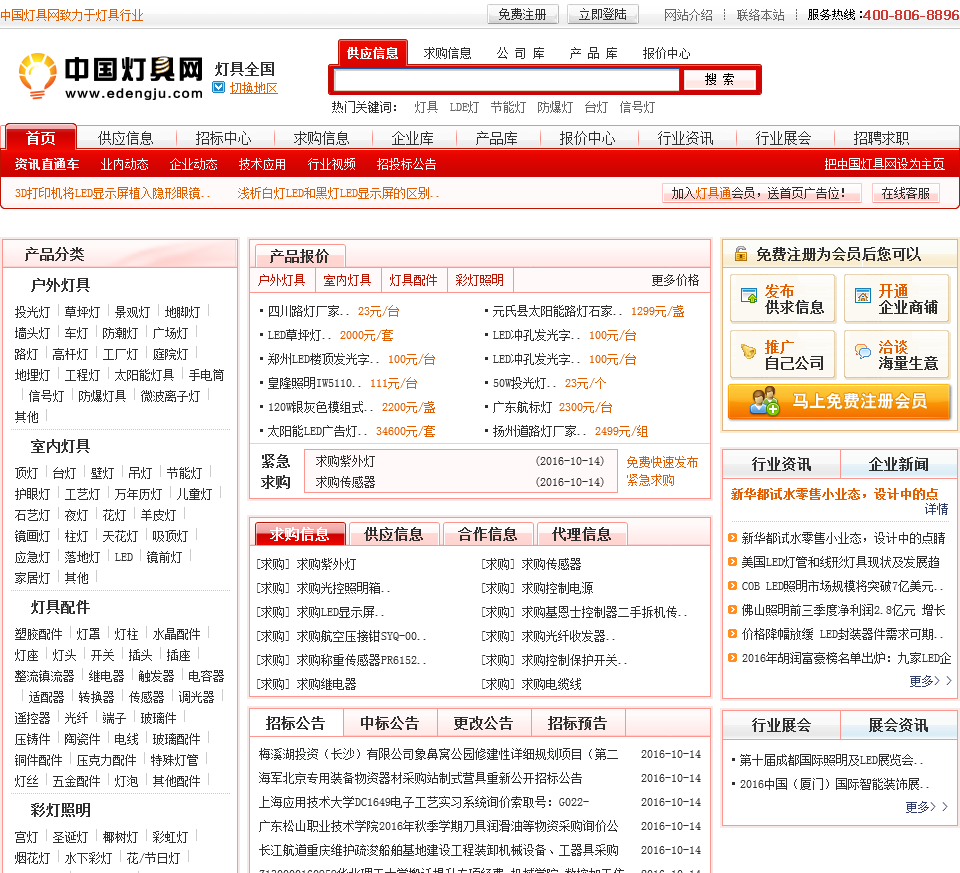Focus the keyword search input field

click(x=506, y=80)
